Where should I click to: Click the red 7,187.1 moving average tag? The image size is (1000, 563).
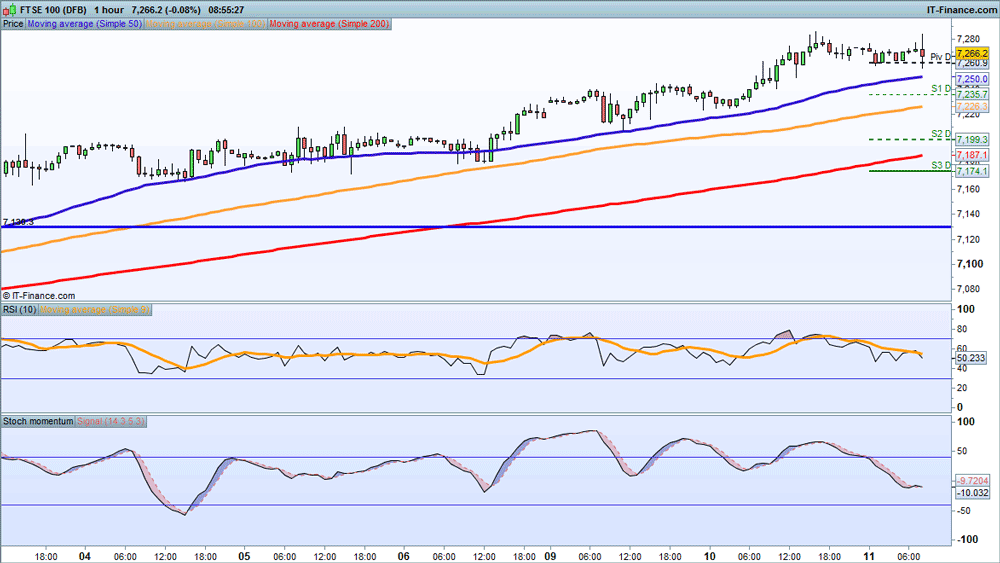pos(972,155)
